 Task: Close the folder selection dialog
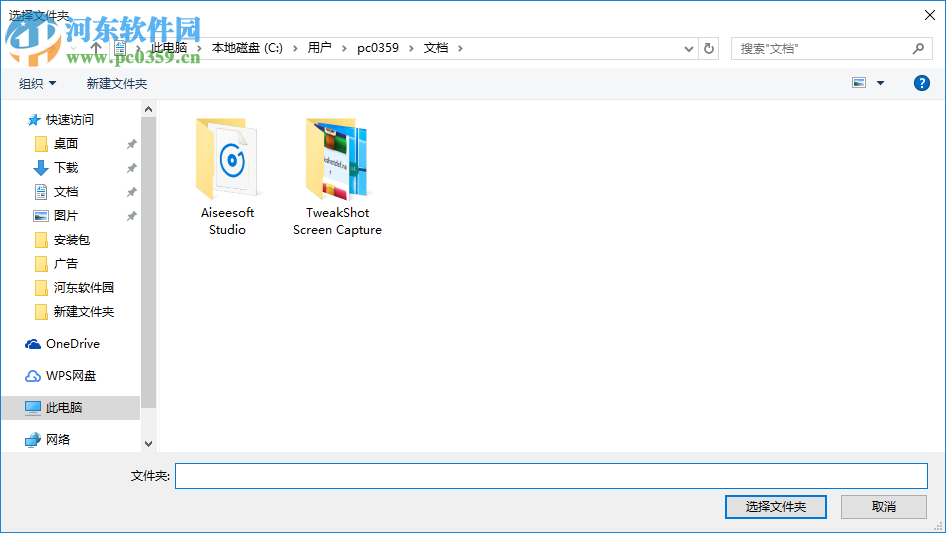930,15
